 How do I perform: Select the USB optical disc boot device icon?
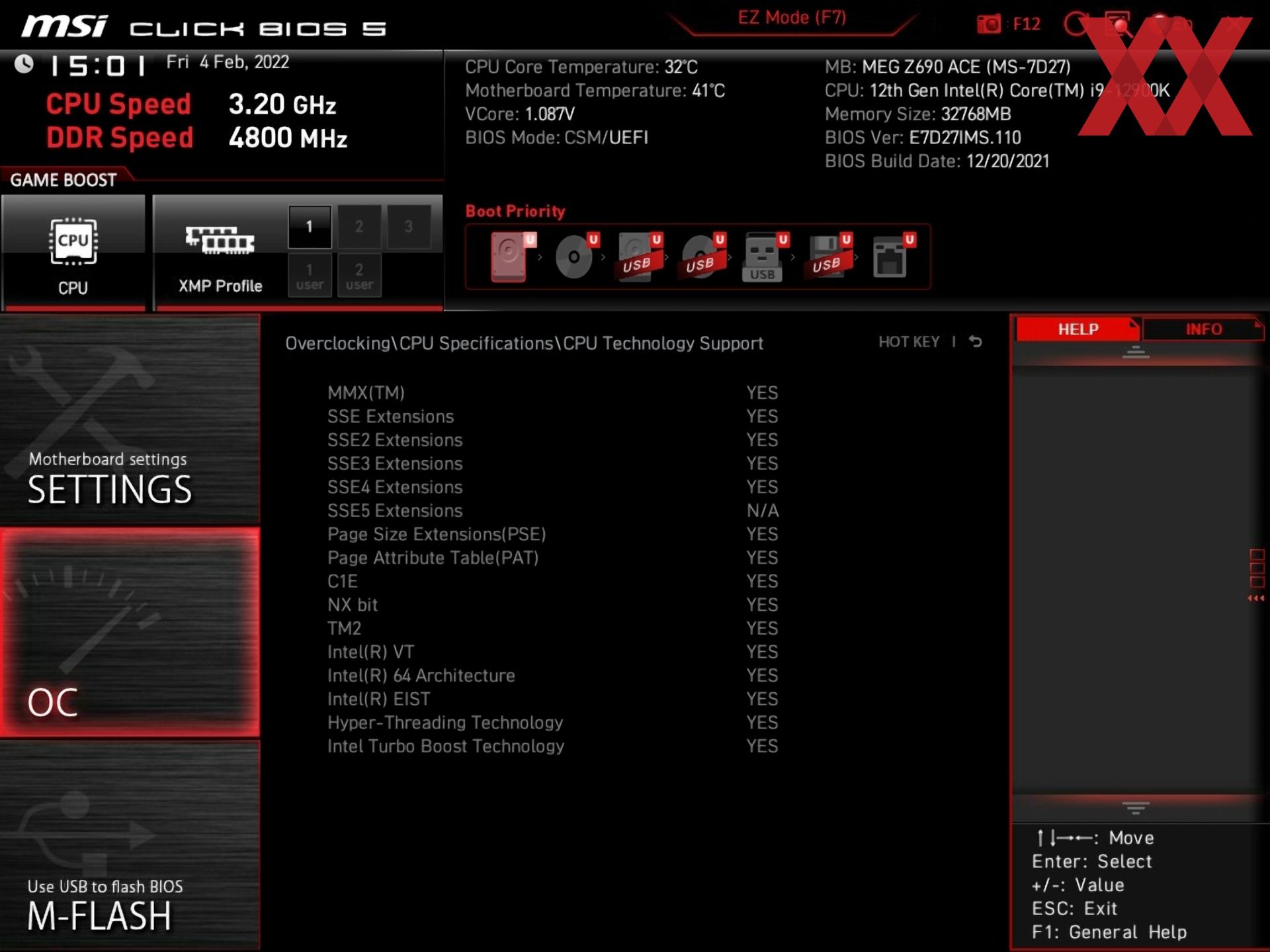click(702, 257)
